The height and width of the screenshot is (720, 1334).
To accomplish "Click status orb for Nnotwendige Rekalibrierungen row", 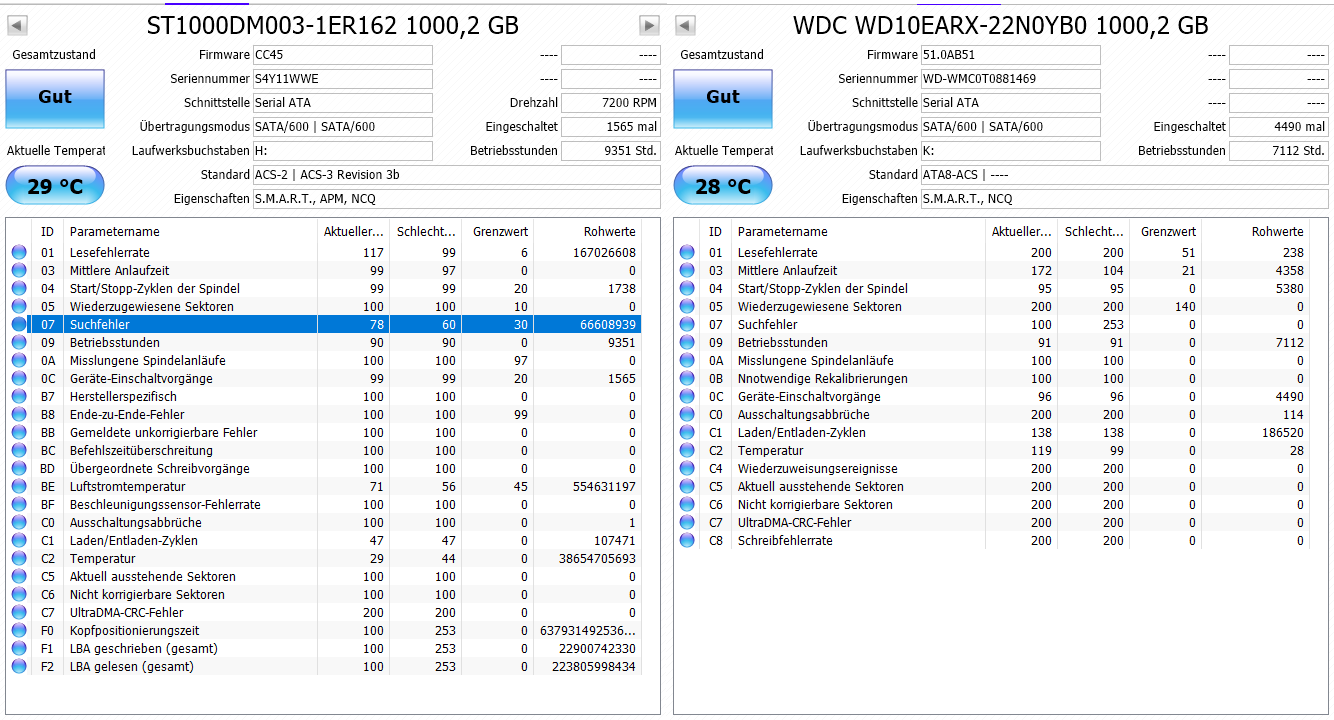I will [x=687, y=379].
